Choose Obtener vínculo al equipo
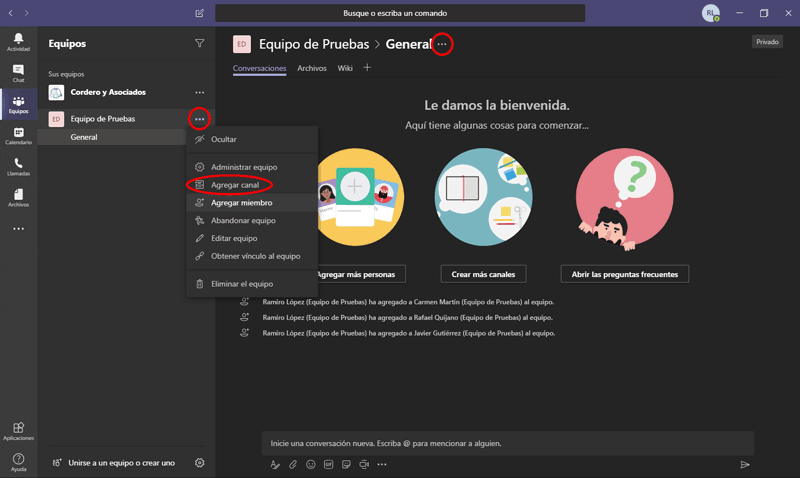The height and width of the screenshot is (478, 800). [x=252, y=256]
